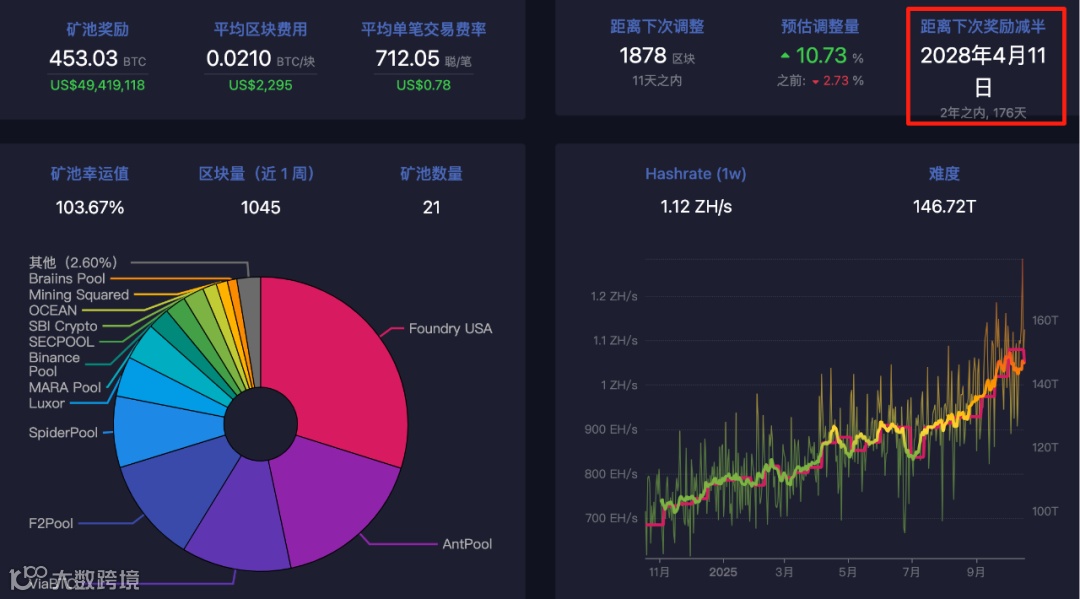Click the F2Pool pie label
The height and width of the screenshot is (599, 1080).
(51, 523)
